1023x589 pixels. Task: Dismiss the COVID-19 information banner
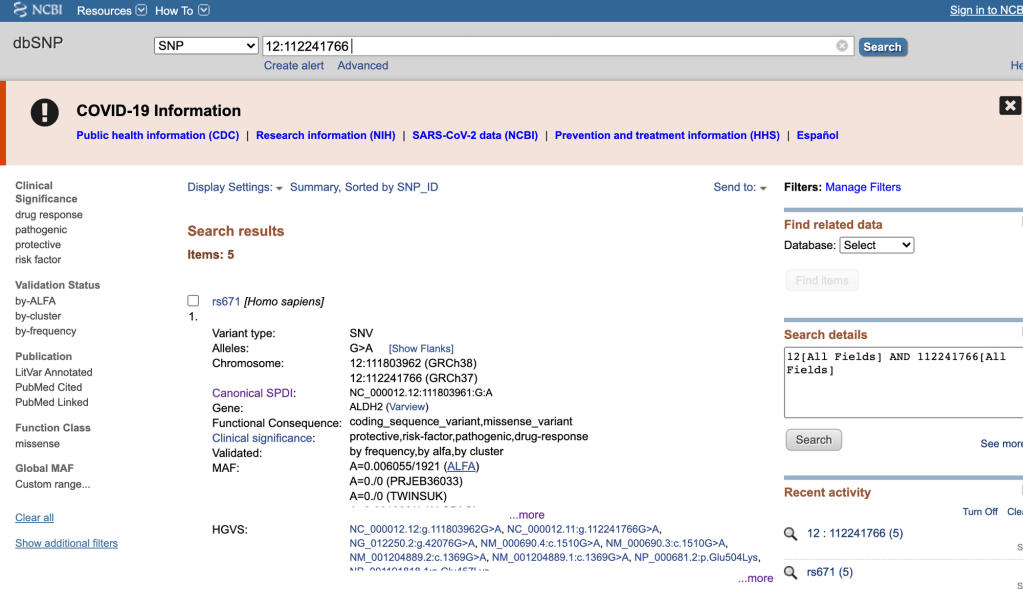tap(1009, 105)
